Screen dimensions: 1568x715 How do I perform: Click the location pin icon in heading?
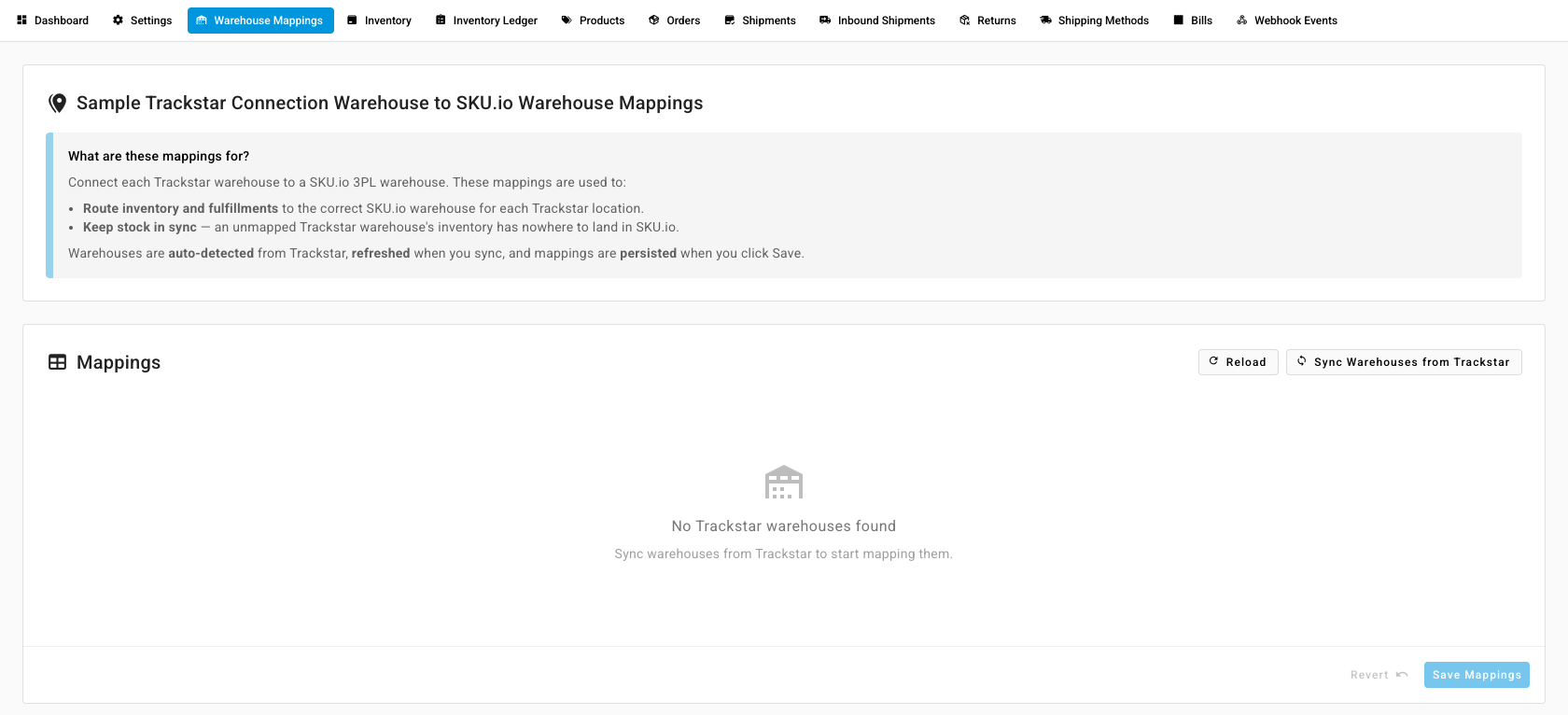(x=58, y=104)
